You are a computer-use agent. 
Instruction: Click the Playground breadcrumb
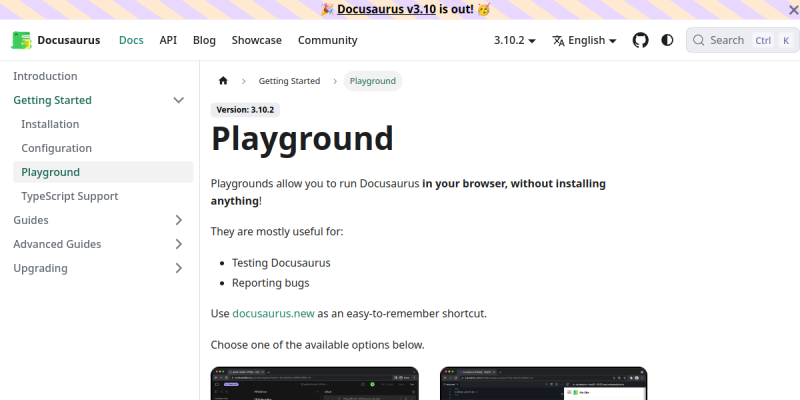(x=372, y=81)
